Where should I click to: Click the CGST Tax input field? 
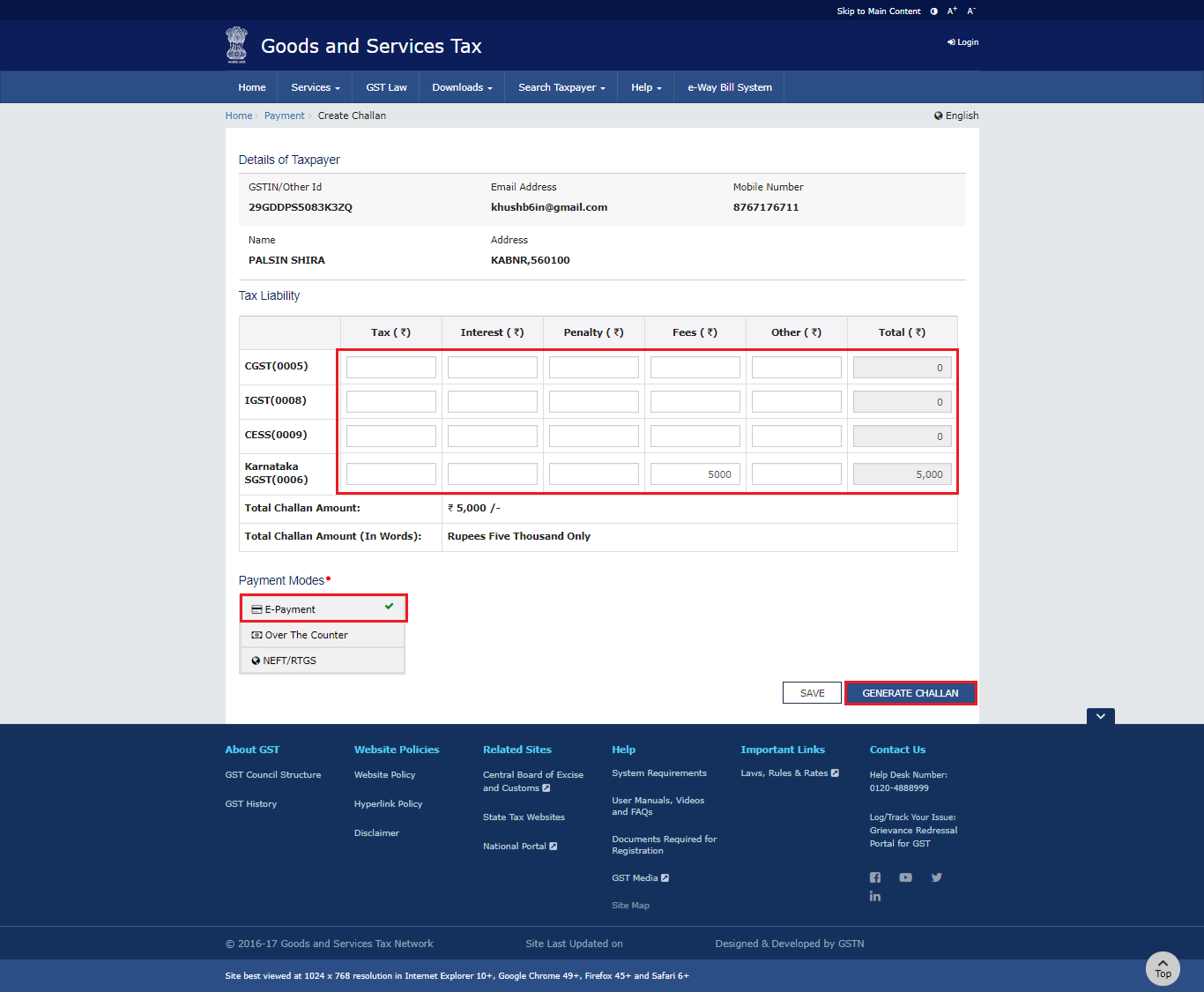[390, 366]
